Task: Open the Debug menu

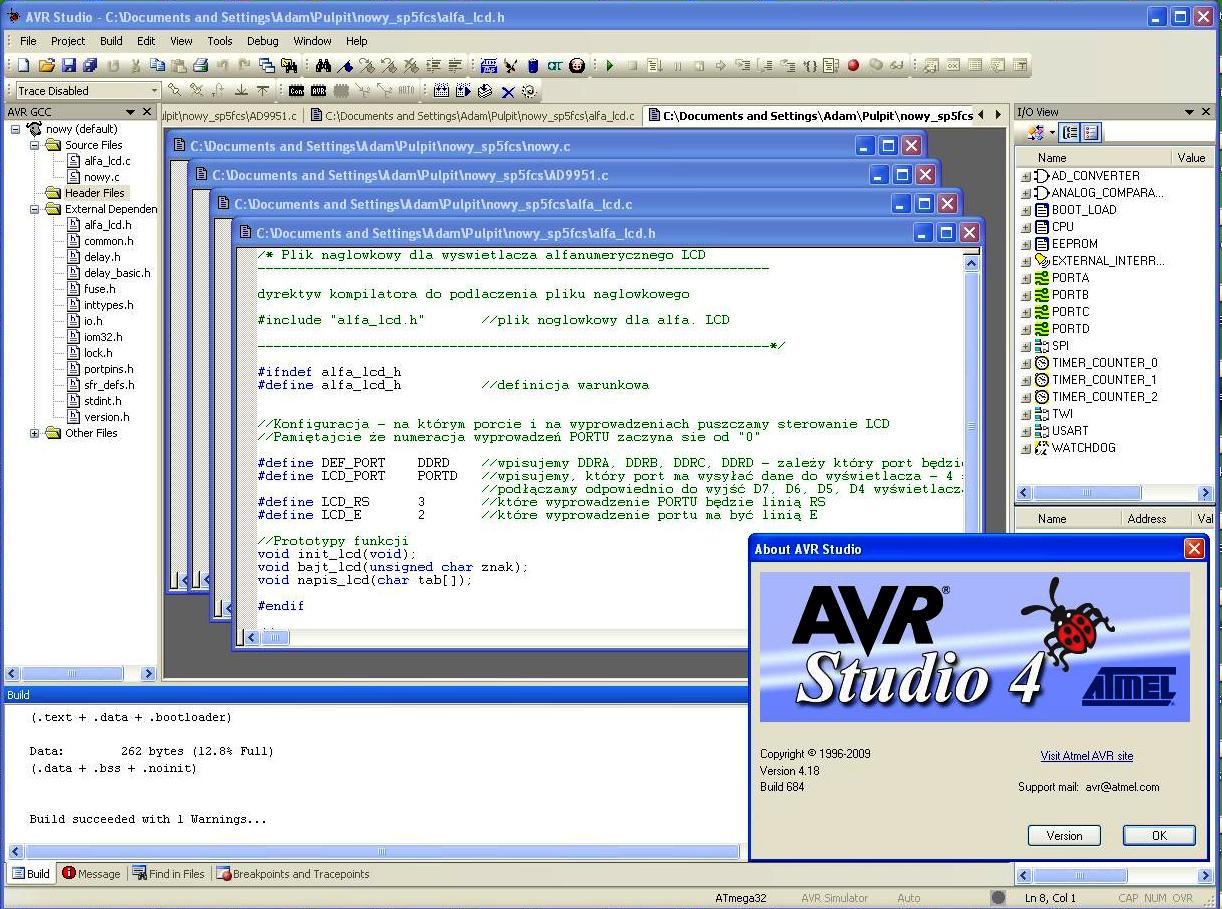Action: [262, 41]
